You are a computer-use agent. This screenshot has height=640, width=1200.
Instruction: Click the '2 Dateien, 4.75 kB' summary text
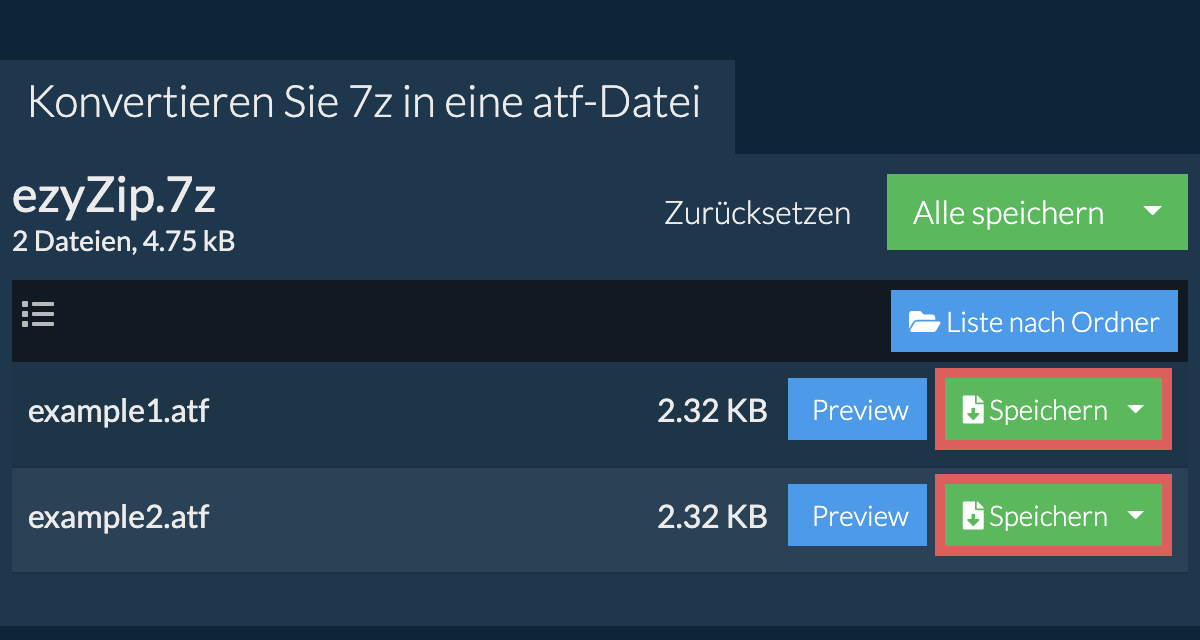(123, 241)
